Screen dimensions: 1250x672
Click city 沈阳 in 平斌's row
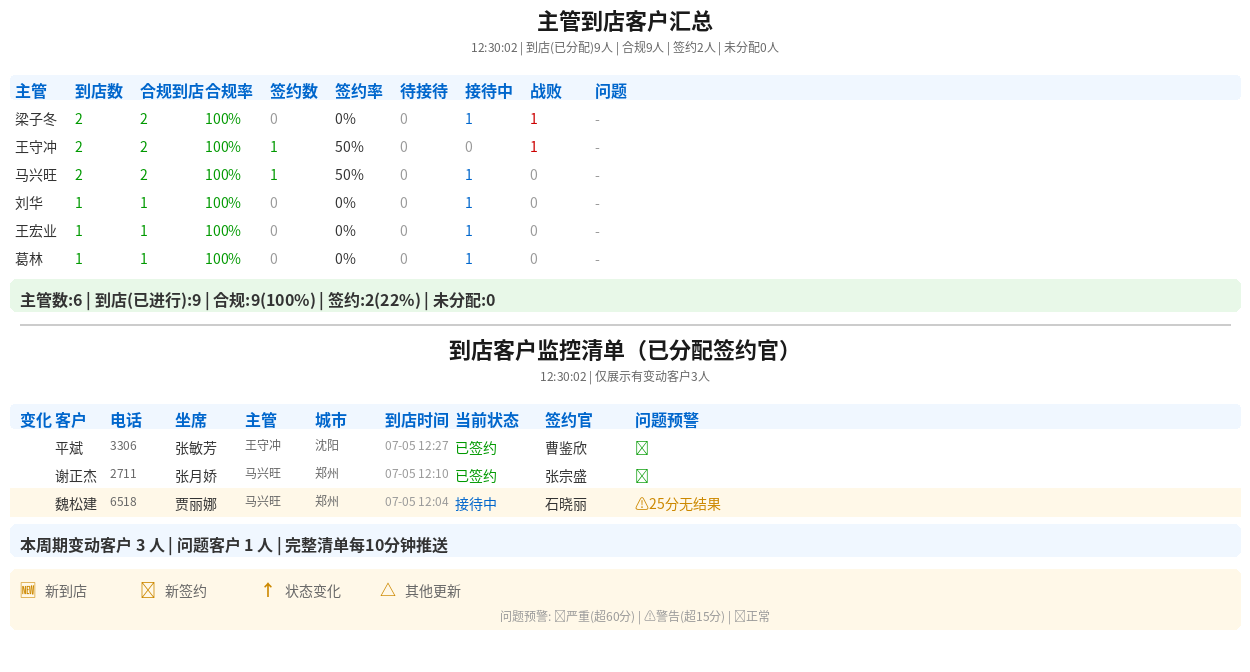click(x=327, y=445)
